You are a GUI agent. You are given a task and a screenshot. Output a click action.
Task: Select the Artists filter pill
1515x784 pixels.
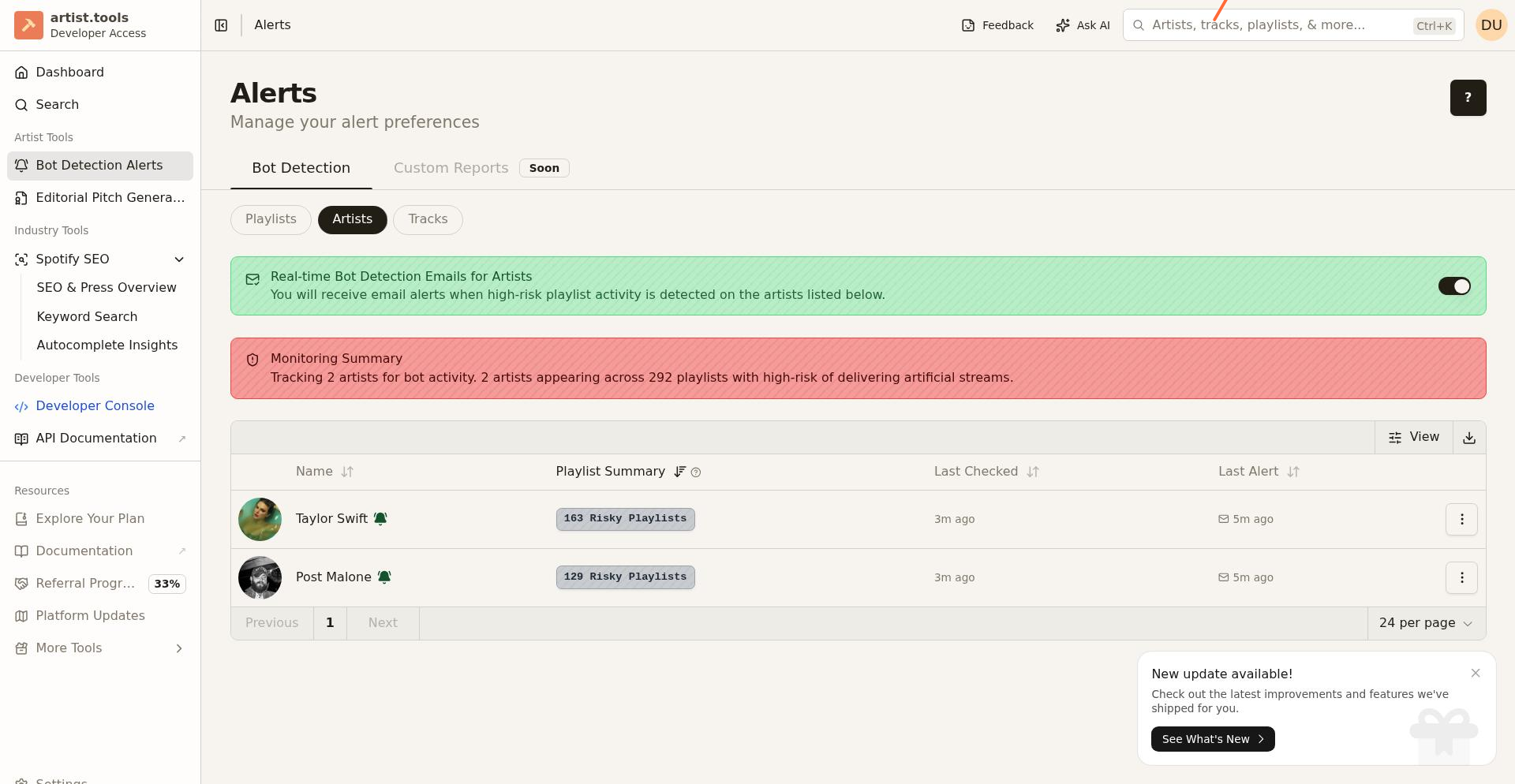coord(352,219)
